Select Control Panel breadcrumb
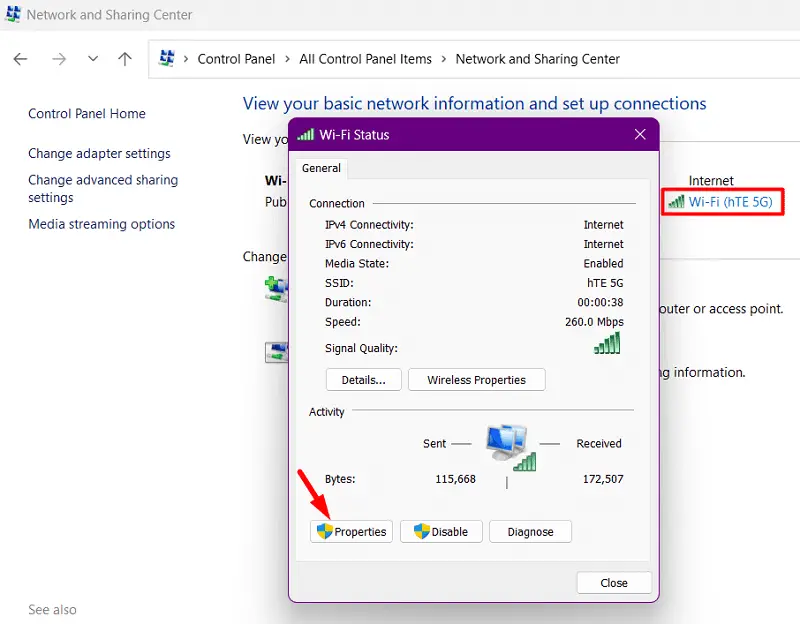800x624 pixels. coord(236,59)
